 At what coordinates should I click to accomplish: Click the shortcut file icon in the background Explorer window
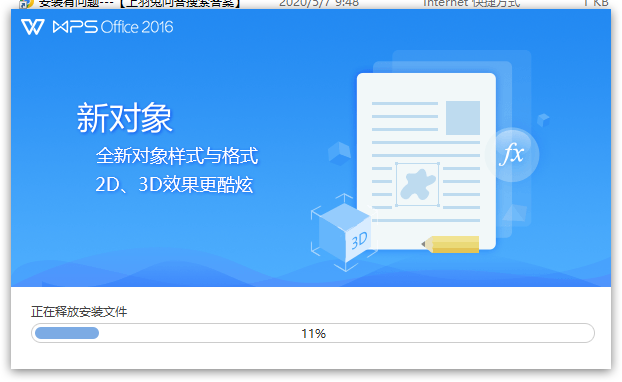(27, 4)
